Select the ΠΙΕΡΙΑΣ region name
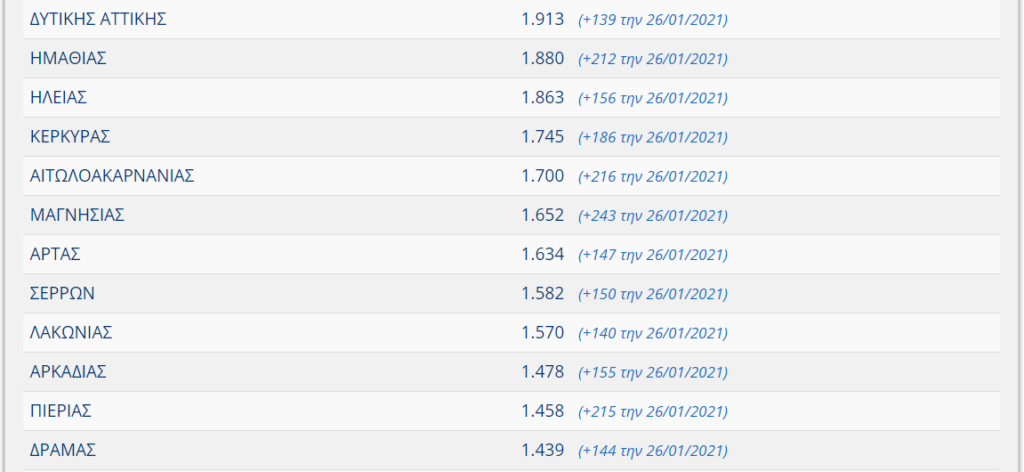The height and width of the screenshot is (472, 1024). (61, 411)
